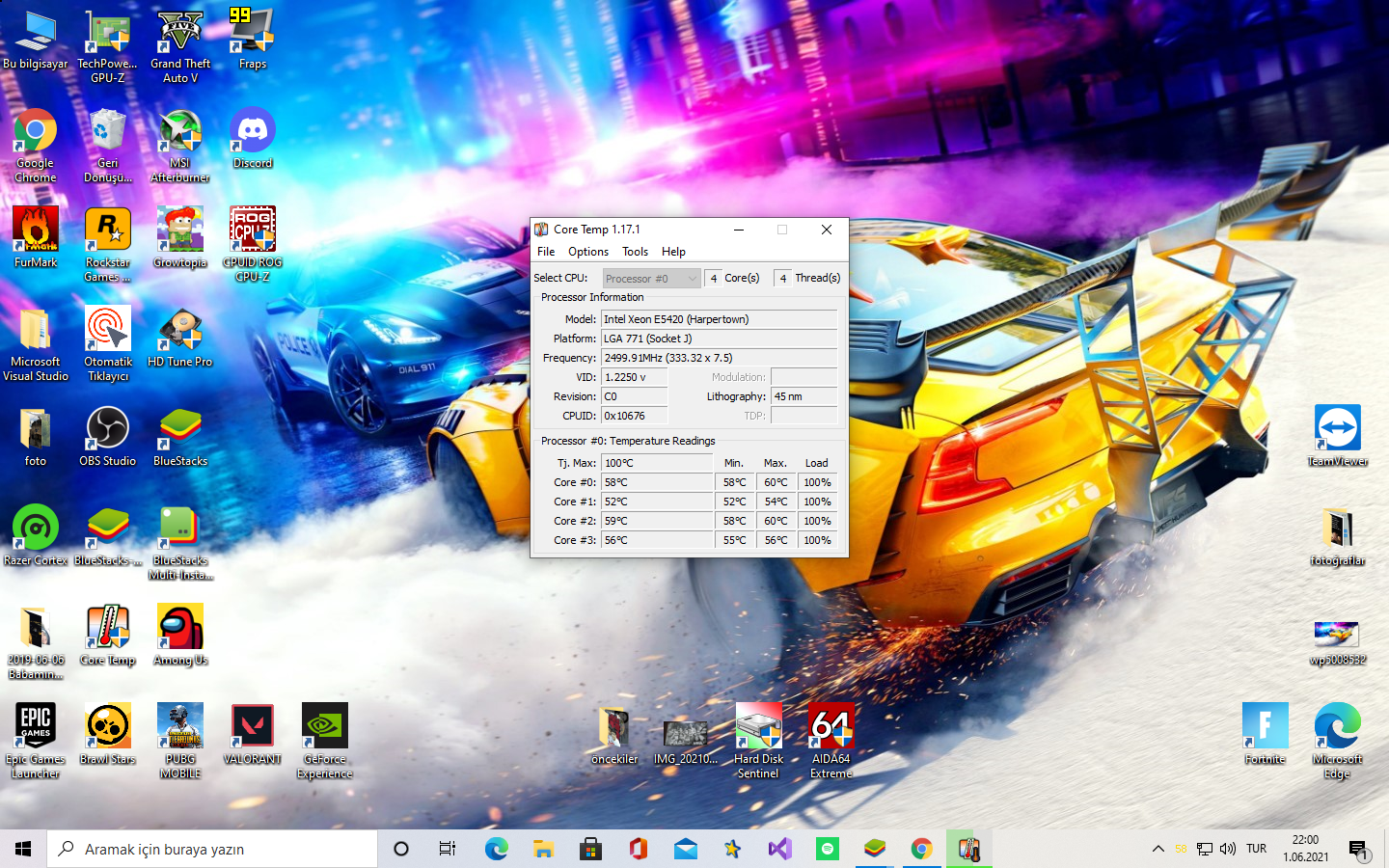Screen dimensions: 1389x868
Task: Click the taskbar search box Aramak için buraya yazın
Action: pos(212,849)
